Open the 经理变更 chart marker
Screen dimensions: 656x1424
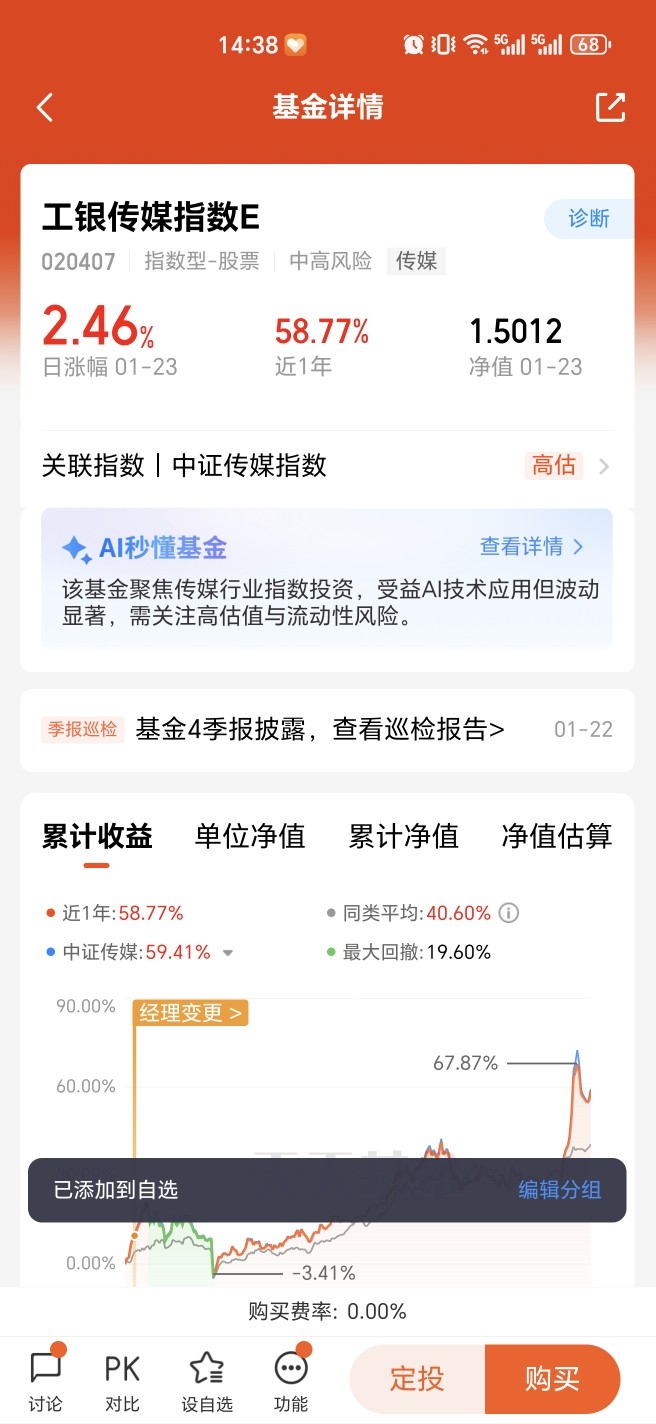(x=190, y=1013)
